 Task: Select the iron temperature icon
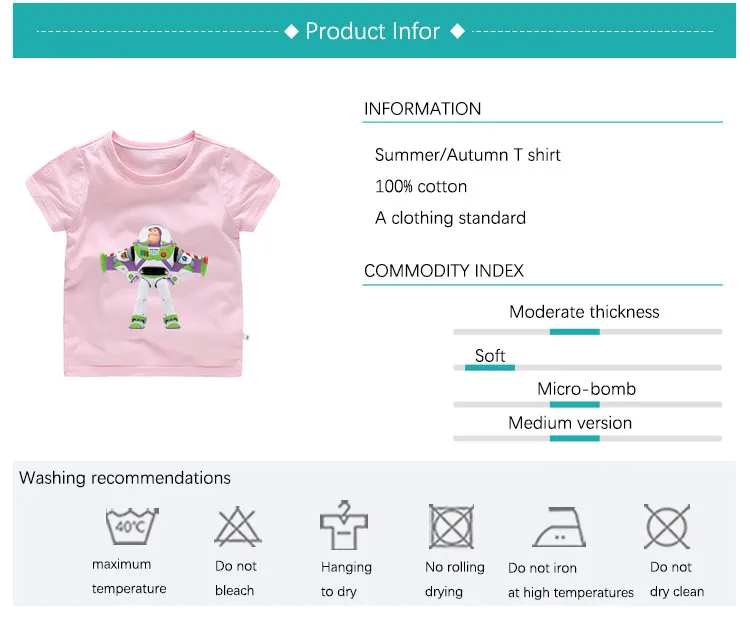(559, 527)
